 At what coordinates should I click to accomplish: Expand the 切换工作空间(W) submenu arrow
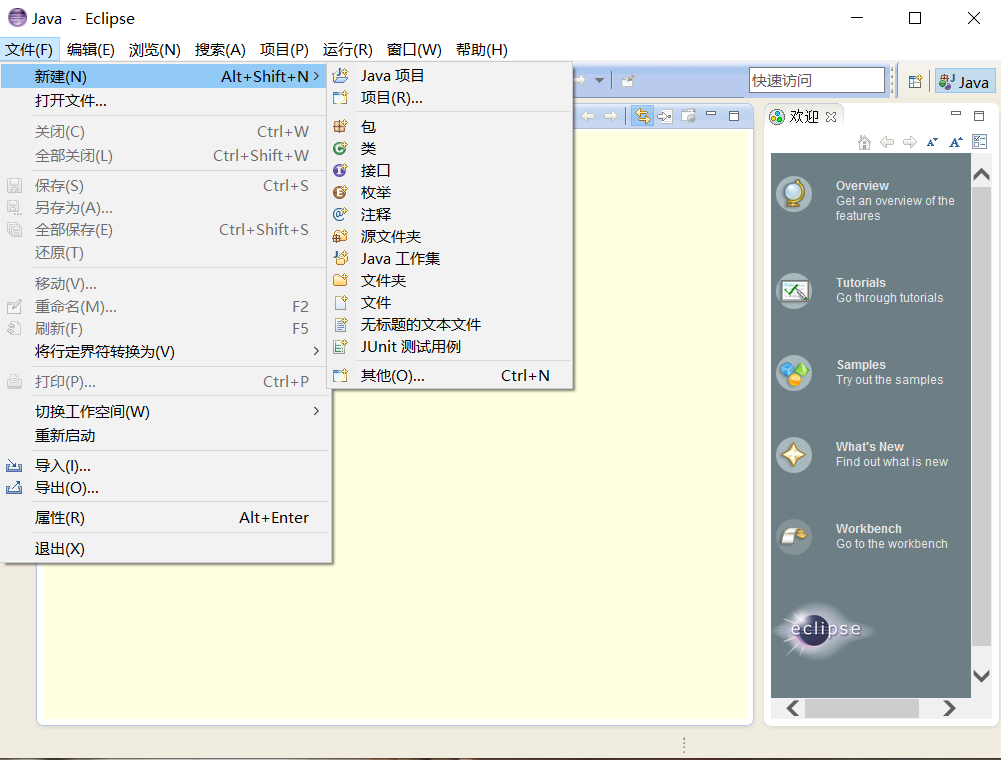pos(316,411)
